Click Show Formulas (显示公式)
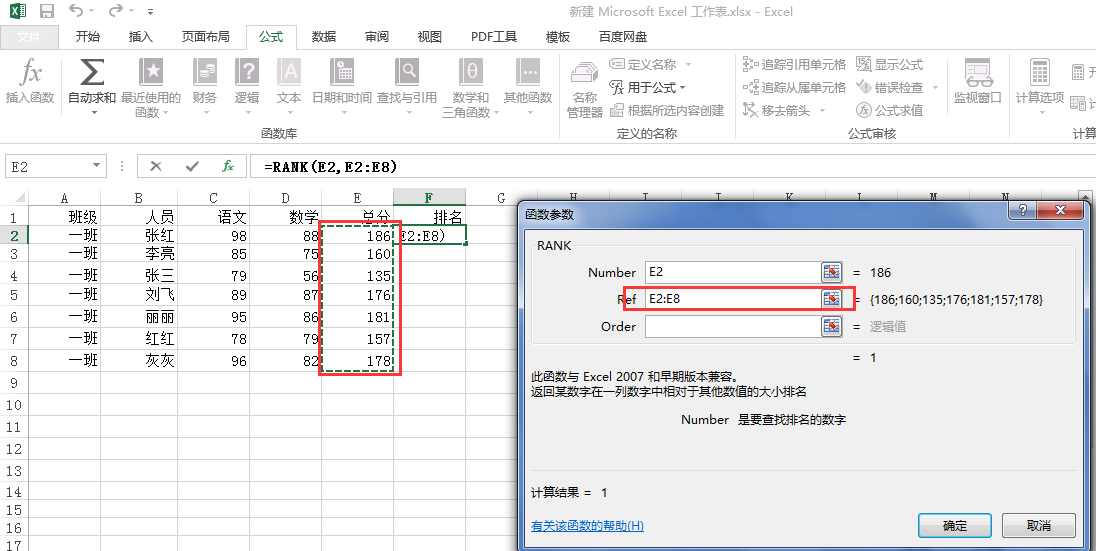The height and width of the screenshot is (551, 1096). pyautogui.click(x=890, y=64)
